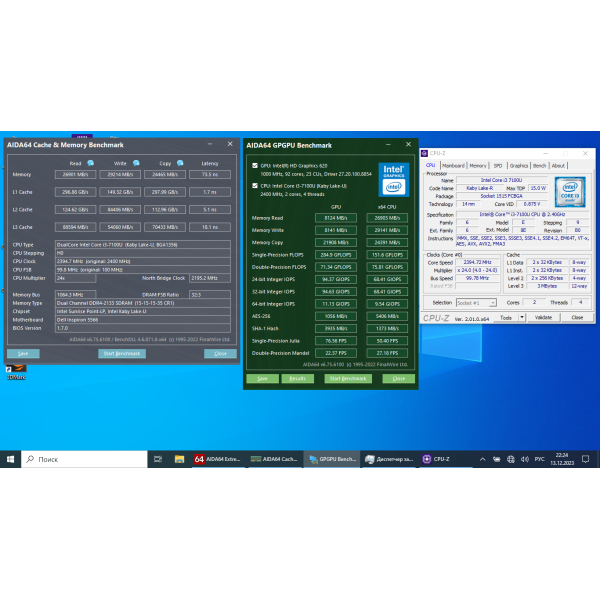Toggle the GPU Intel HD Graphics 620 checkbox
Image resolution: width=600 pixels, height=600 pixels.
tap(255, 166)
